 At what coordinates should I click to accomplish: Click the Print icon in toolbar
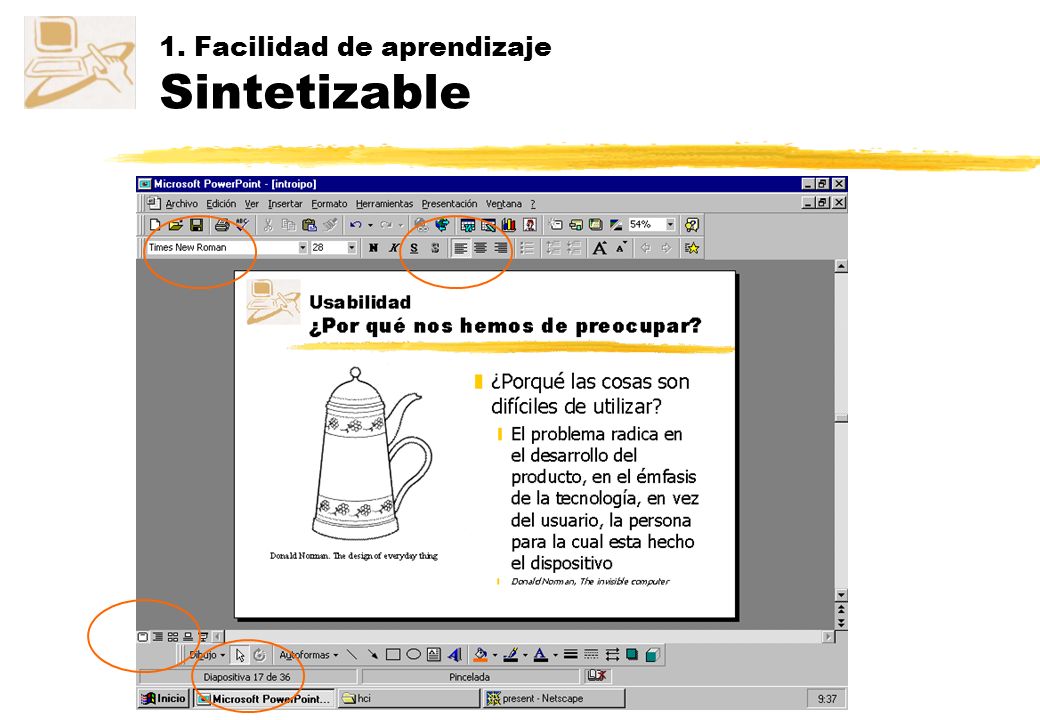222,225
